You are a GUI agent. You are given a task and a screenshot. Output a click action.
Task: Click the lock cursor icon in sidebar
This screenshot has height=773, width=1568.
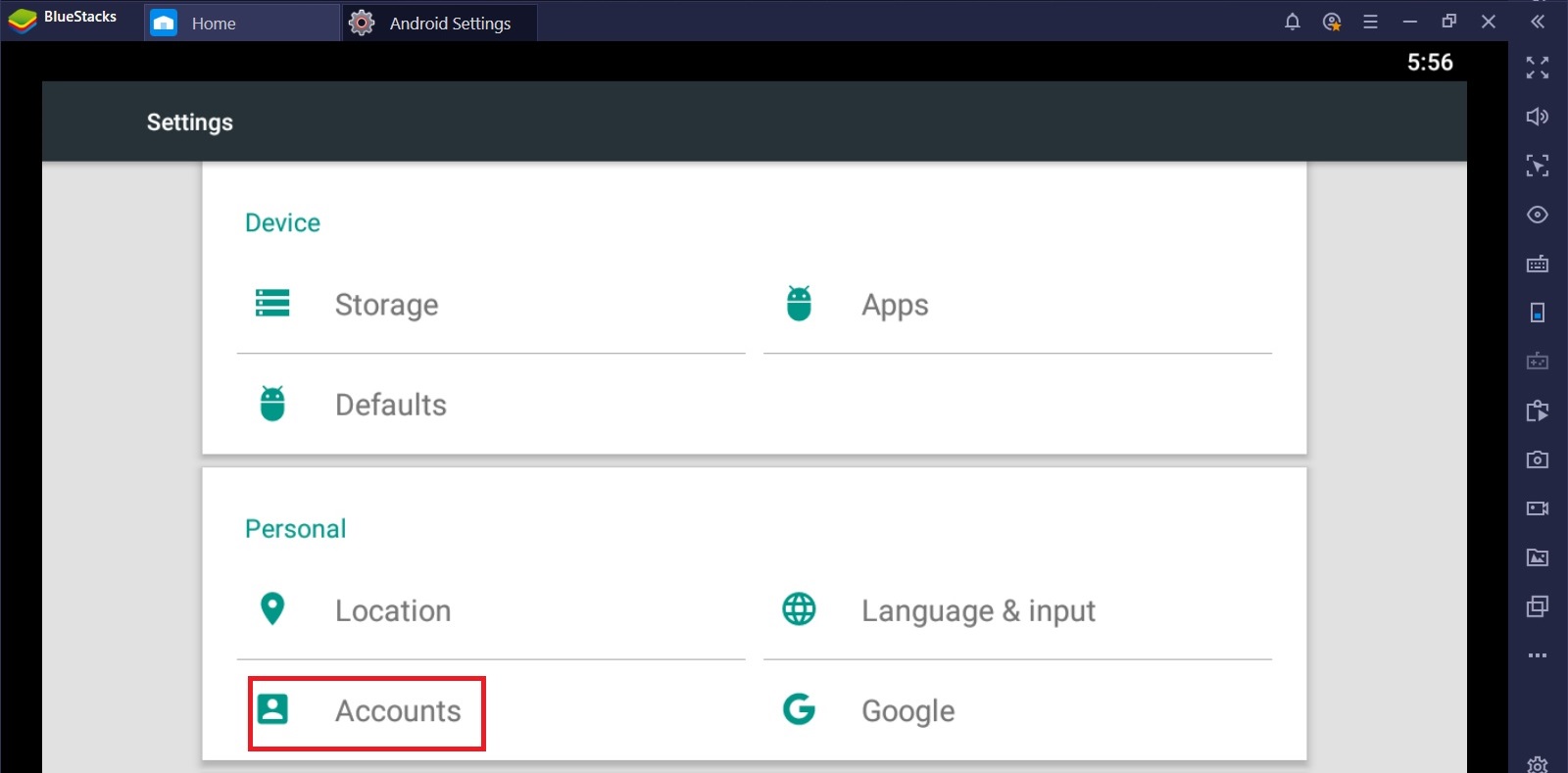(1538, 165)
